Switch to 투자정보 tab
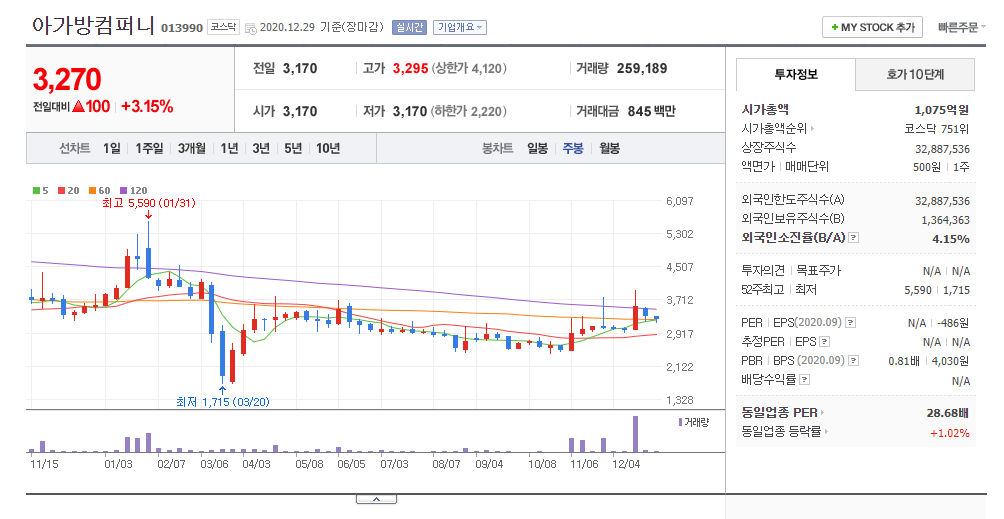Image resolution: width=1004 pixels, height=519 pixels. (x=796, y=74)
